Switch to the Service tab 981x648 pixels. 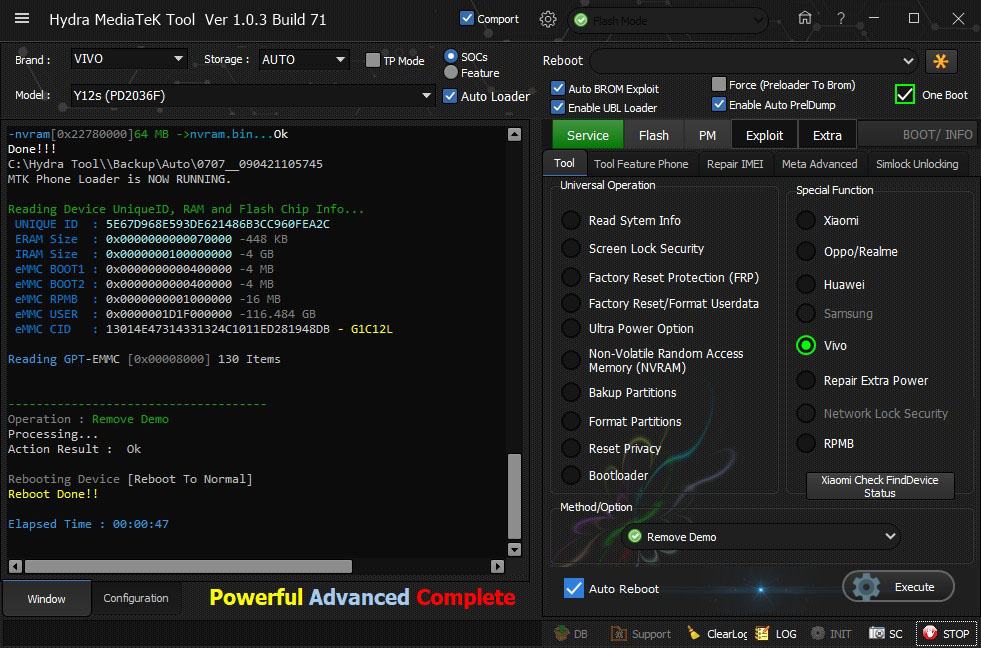click(x=587, y=135)
